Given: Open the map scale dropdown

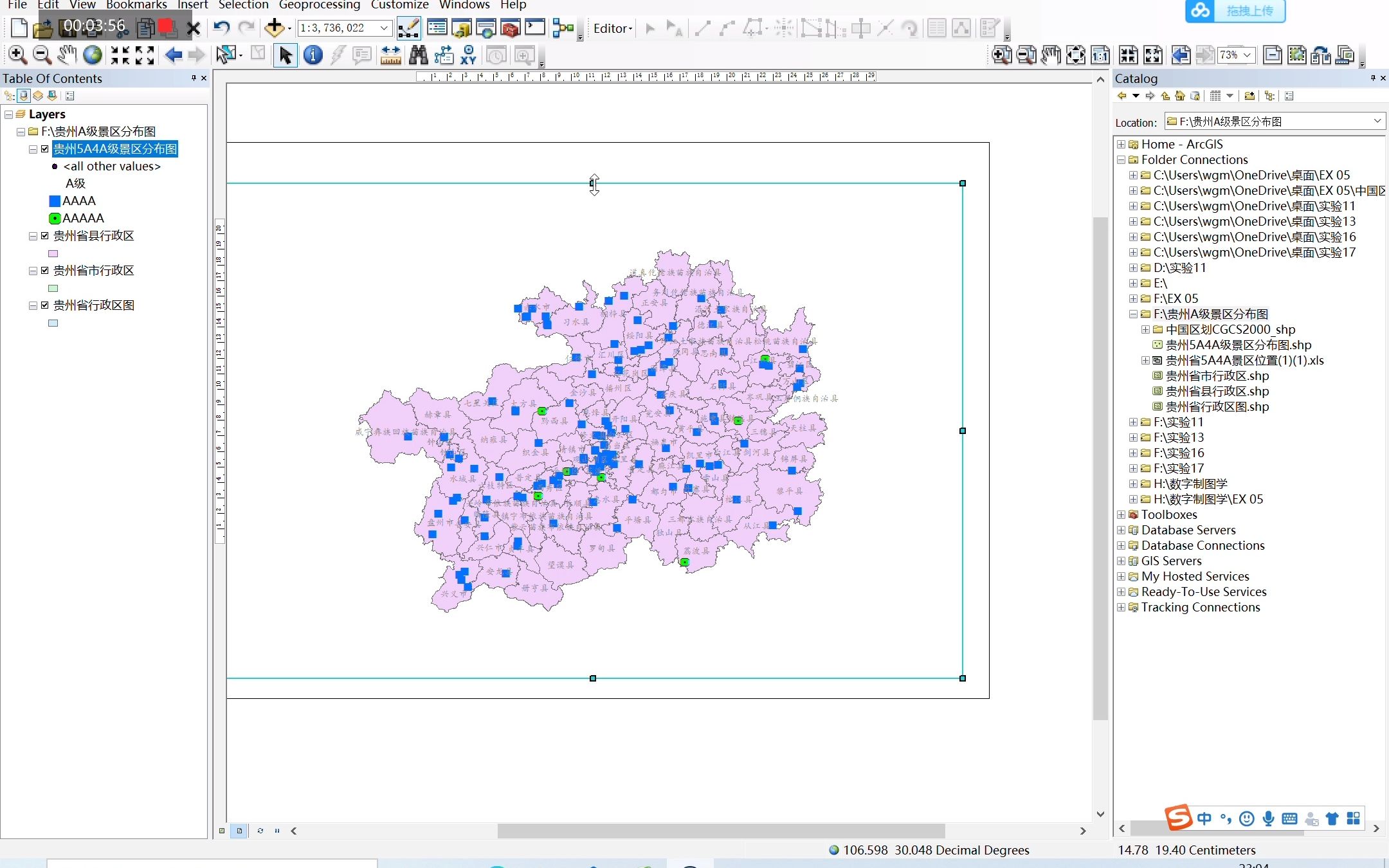Looking at the screenshot, I should (384, 28).
